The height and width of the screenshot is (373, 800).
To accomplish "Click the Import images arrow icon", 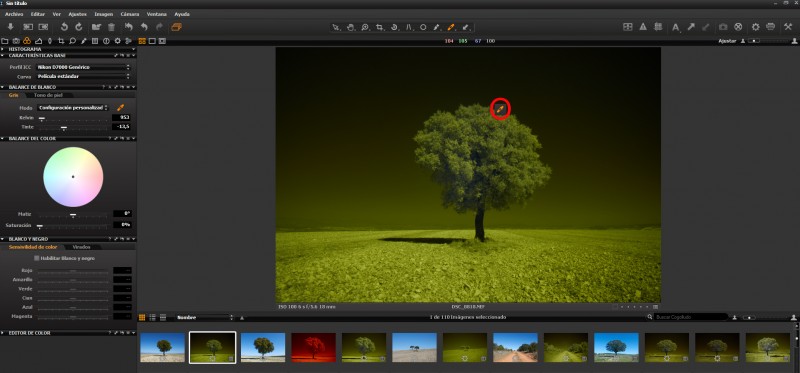I will 11,27.
